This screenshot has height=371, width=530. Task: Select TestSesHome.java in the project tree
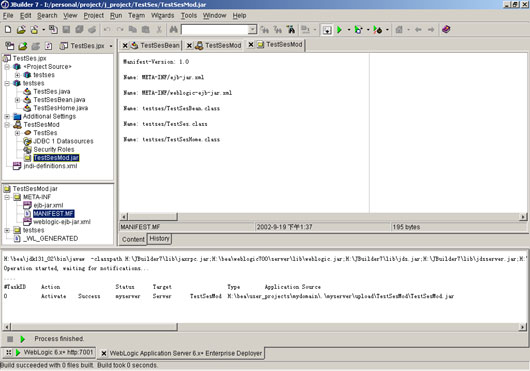[61, 108]
